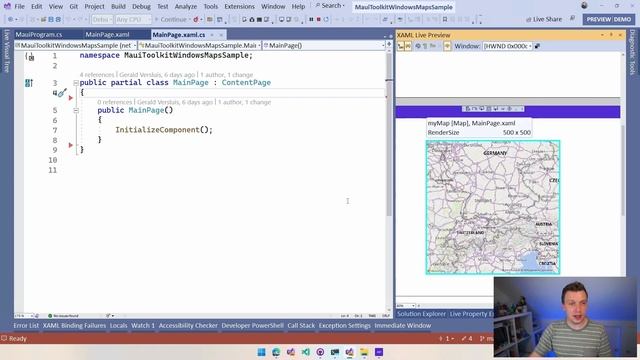Screen dimensions: 640x360
Task: Open the Live Share button
Action: [544, 19]
